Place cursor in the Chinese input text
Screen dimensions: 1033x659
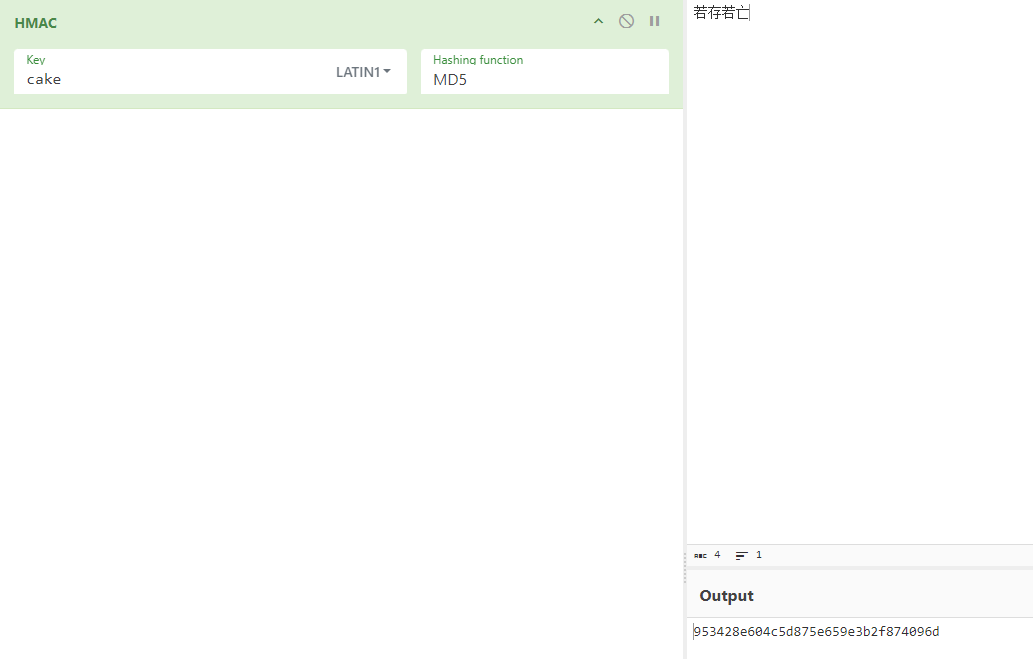point(721,13)
